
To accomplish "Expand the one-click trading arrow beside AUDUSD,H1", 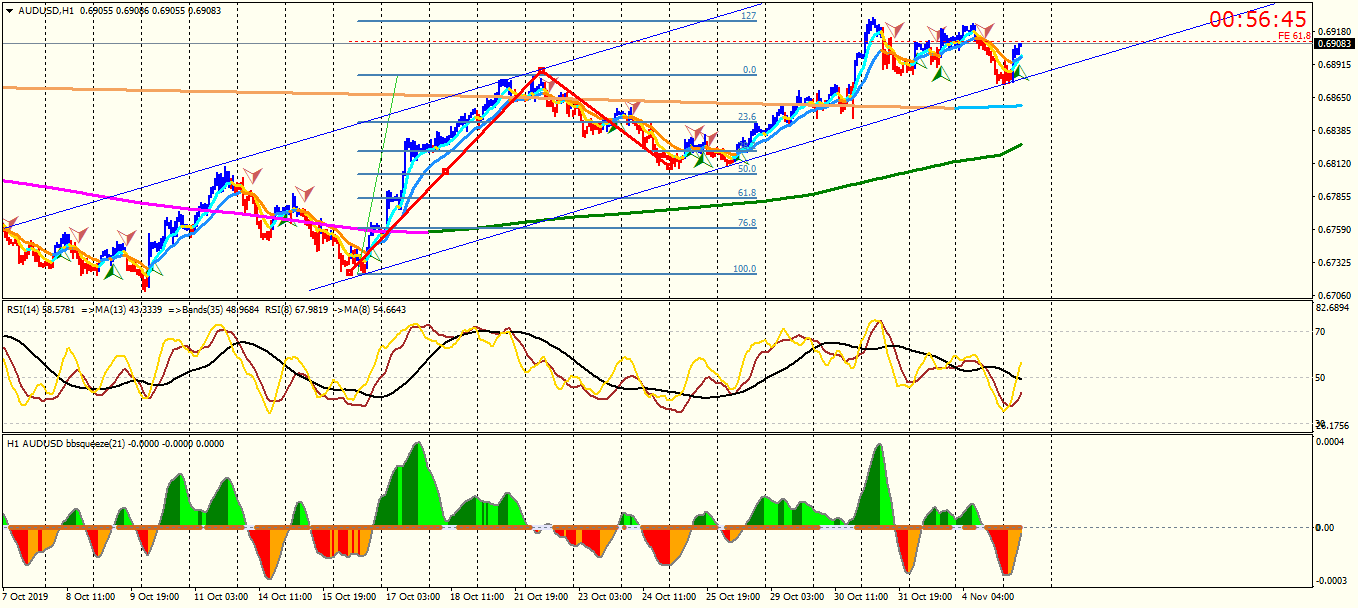I will click(9, 10).
